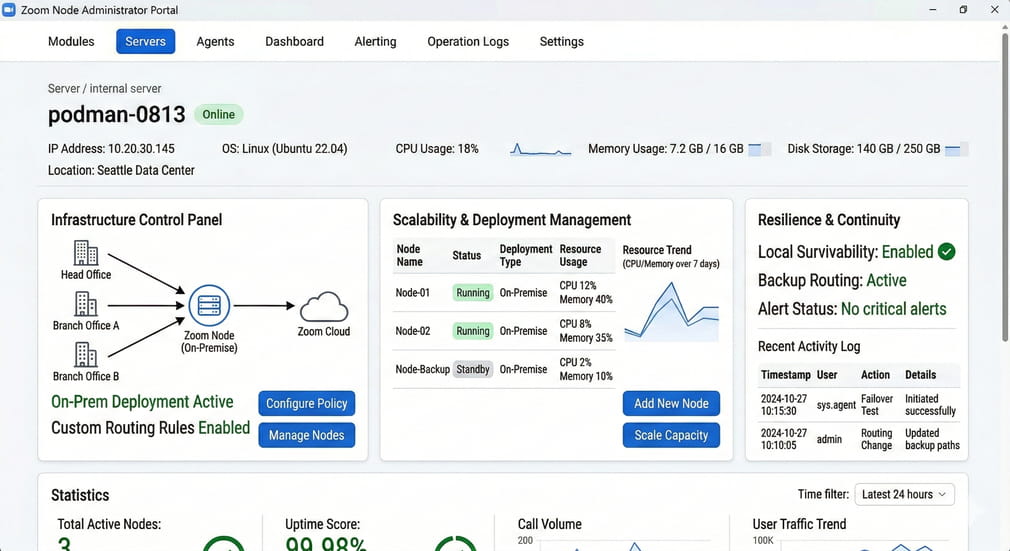Click the green Local Survivability checkmark icon

pos(946,252)
